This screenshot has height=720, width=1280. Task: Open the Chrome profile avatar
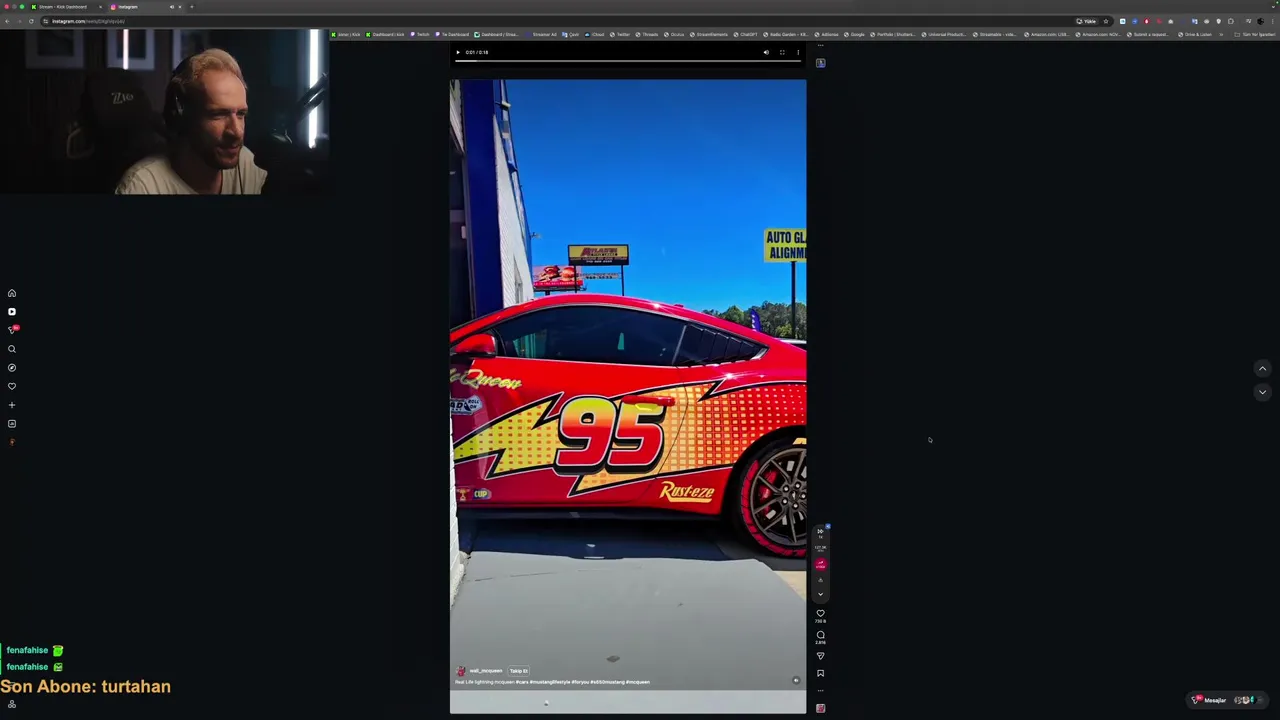pyautogui.click(x=1260, y=21)
